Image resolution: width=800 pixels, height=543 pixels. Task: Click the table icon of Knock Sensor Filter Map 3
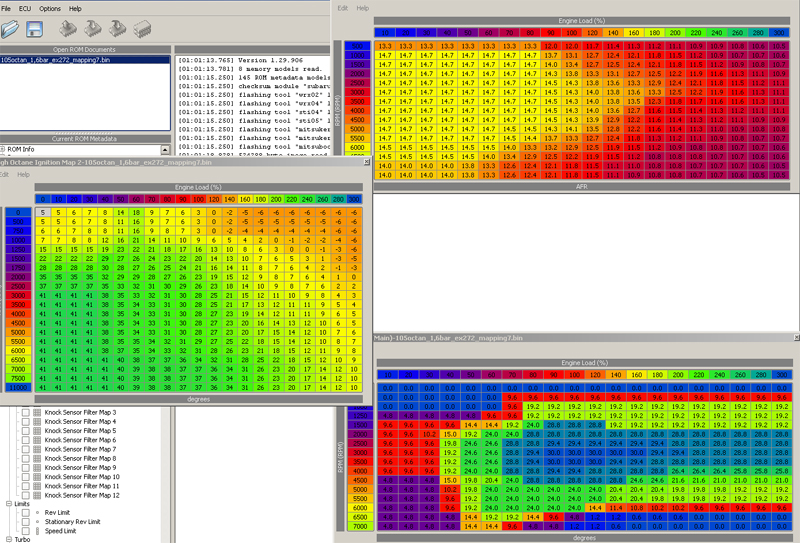pyautogui.click(x=37, y=412)
